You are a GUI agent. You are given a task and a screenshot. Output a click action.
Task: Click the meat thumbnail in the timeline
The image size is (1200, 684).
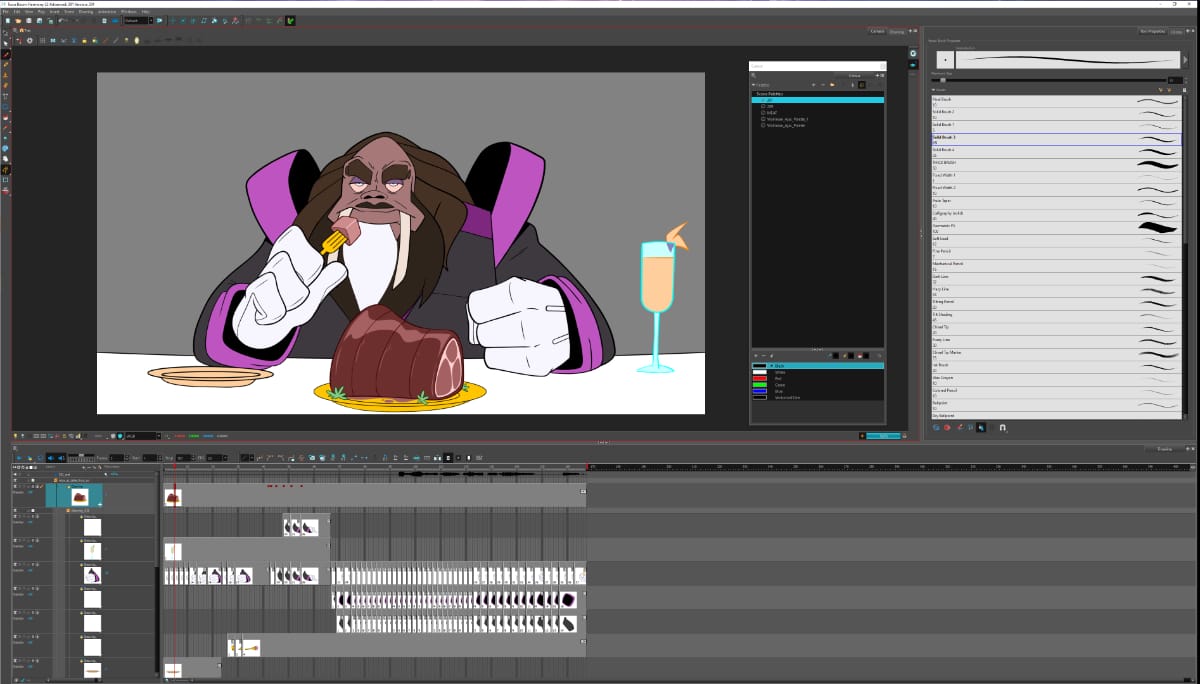78,496
